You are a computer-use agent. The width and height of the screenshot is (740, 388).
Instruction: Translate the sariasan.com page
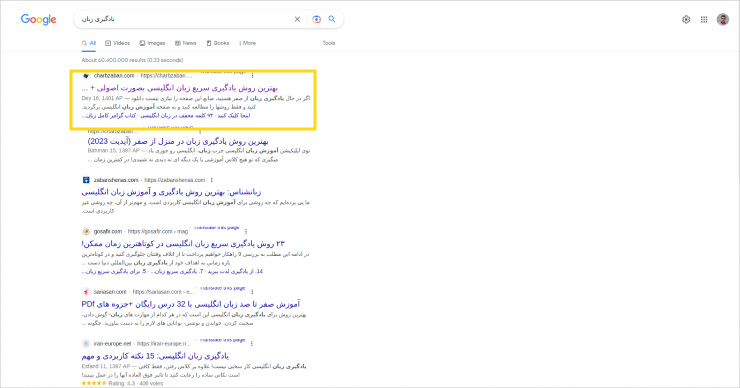(222, 288)
